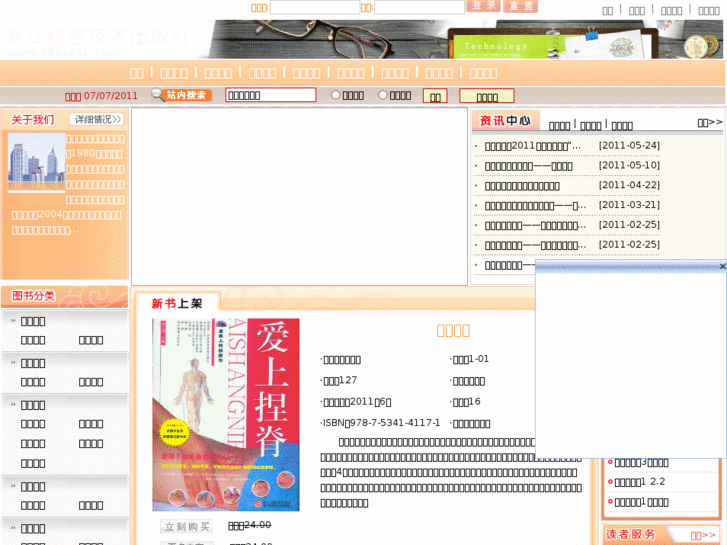Focus the password field next to 登录 button

click(419, 7)
